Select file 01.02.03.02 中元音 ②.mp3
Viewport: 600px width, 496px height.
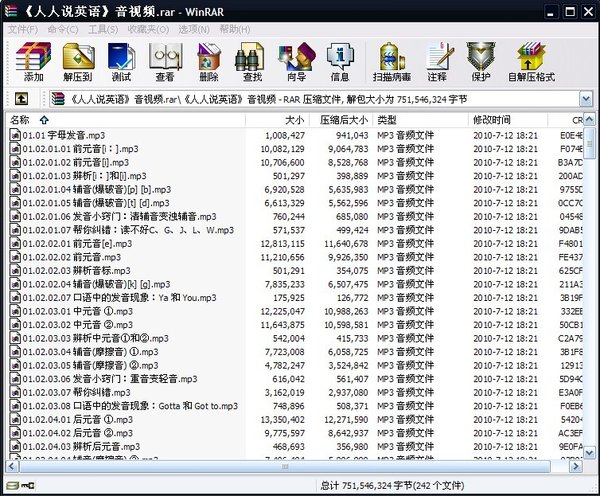pos(78,325)
